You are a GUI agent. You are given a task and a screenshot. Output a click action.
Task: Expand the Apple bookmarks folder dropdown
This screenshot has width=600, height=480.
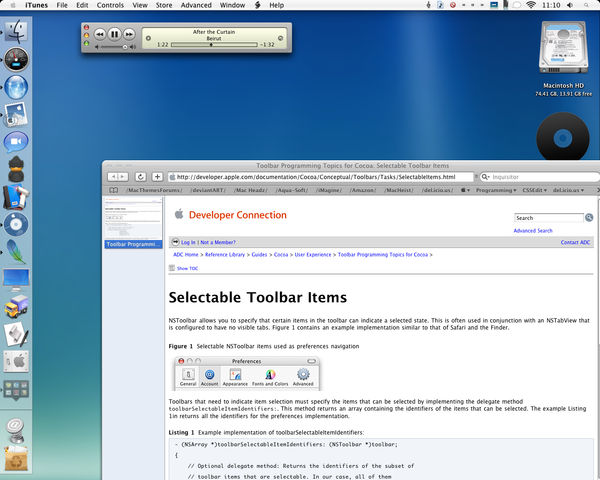pos(465,190)
